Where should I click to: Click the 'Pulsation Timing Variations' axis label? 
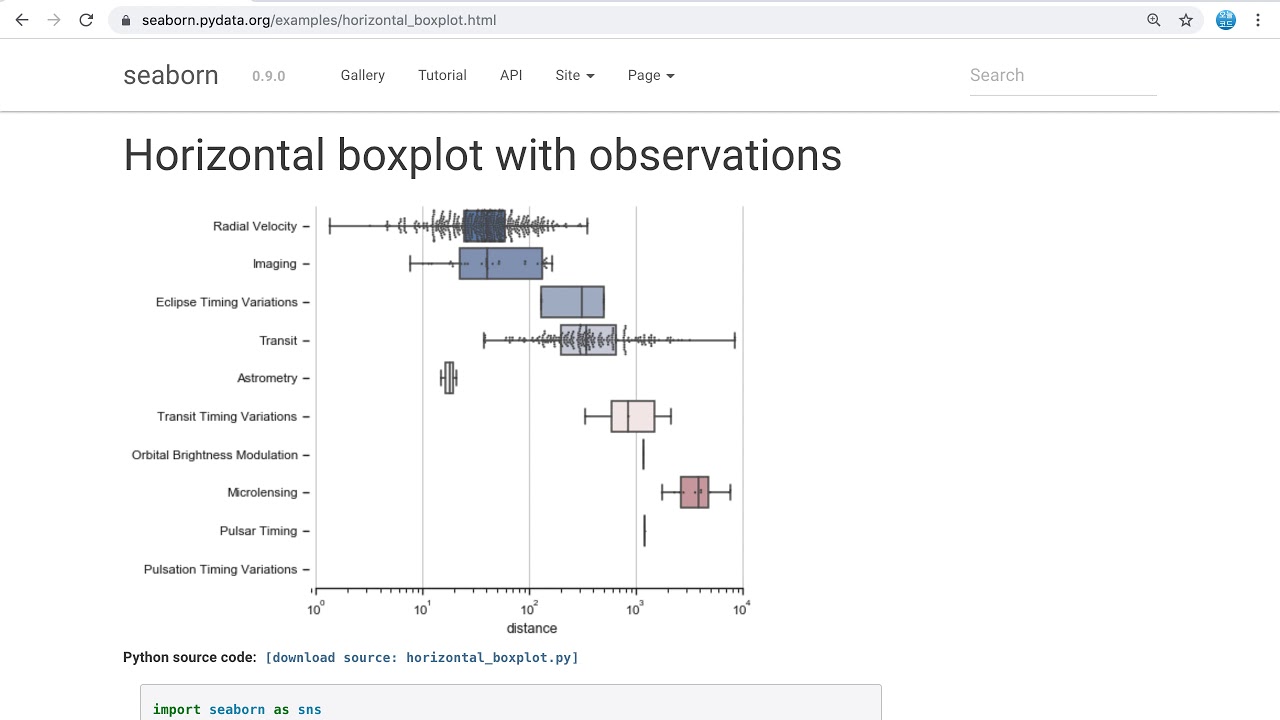tap(221, 569)
